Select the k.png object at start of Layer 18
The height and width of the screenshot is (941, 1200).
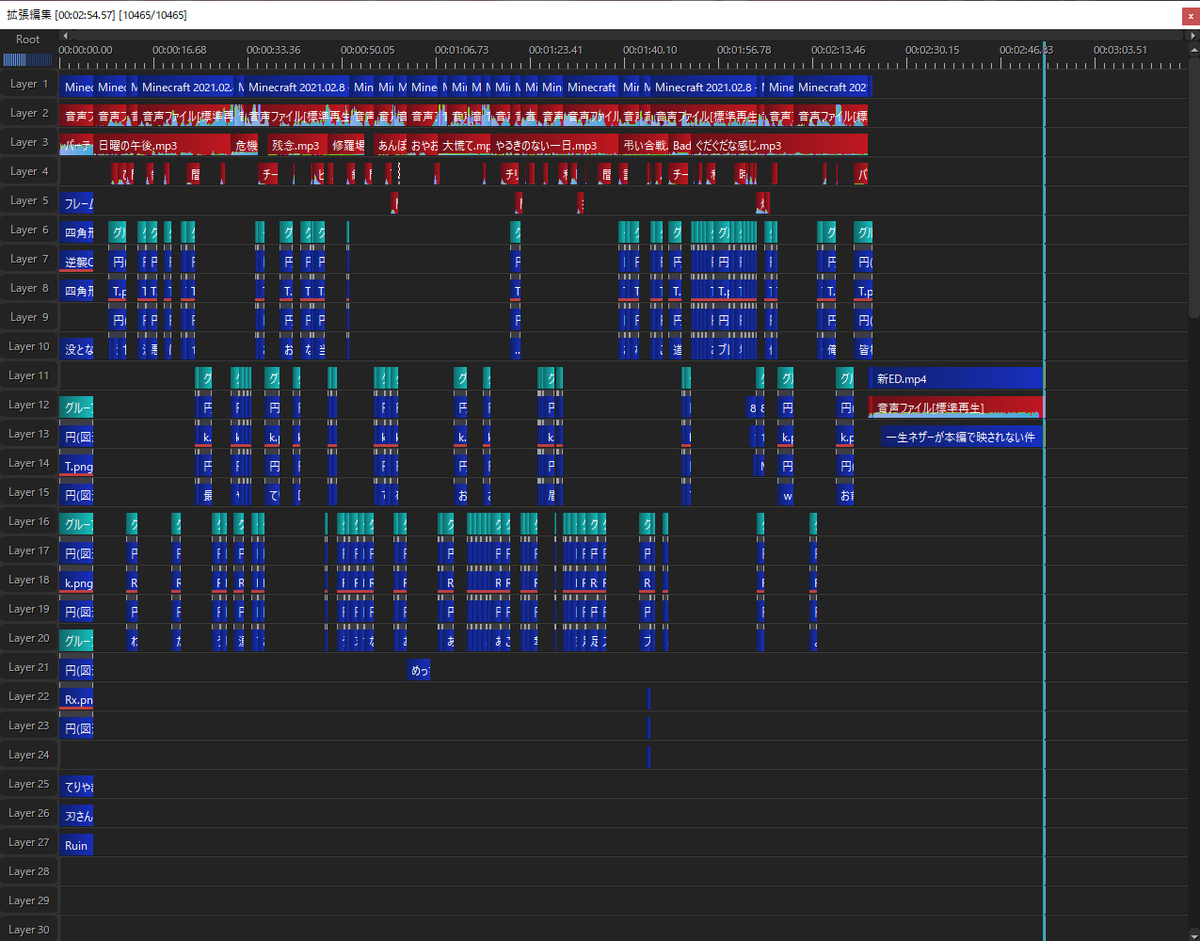coord(77,582)
